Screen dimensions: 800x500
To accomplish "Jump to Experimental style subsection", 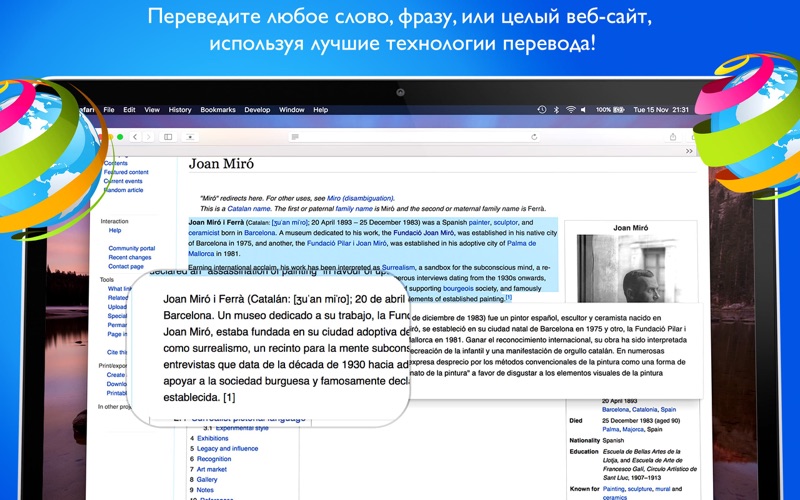I will click(242, 428).
